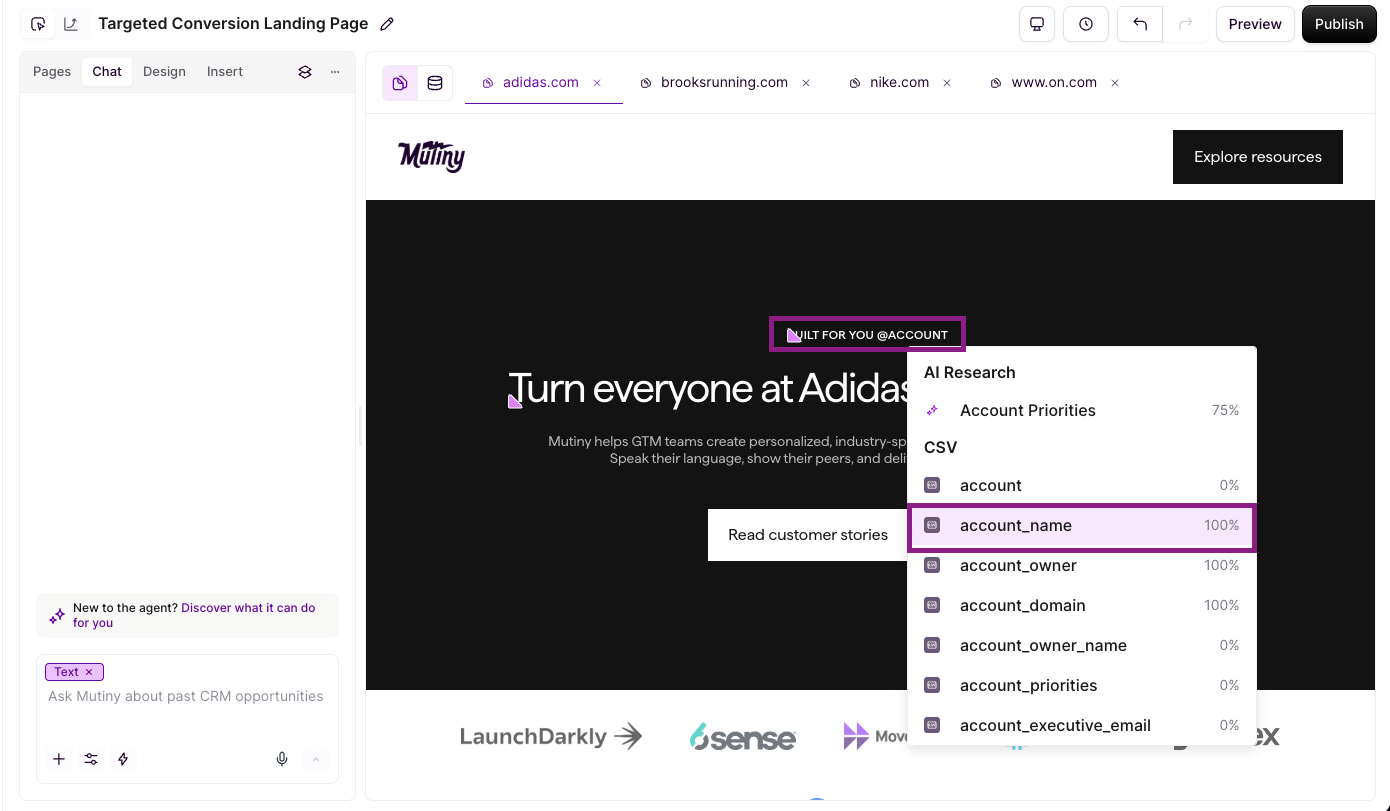The height and width of the screenshot is (811, 1390).
Task: Click the Publish button
Action: pyautogui.click(x=1338, y=24)
